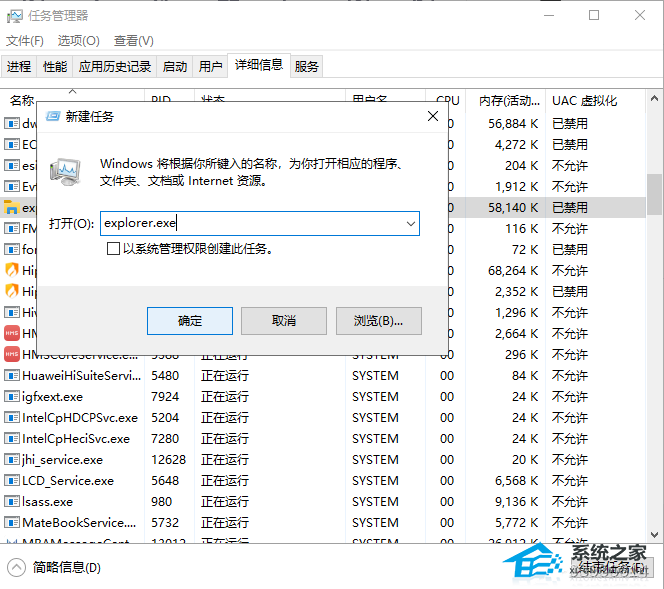
Task: Switch to the 性能 tab
Action: (x=55, y=66)
